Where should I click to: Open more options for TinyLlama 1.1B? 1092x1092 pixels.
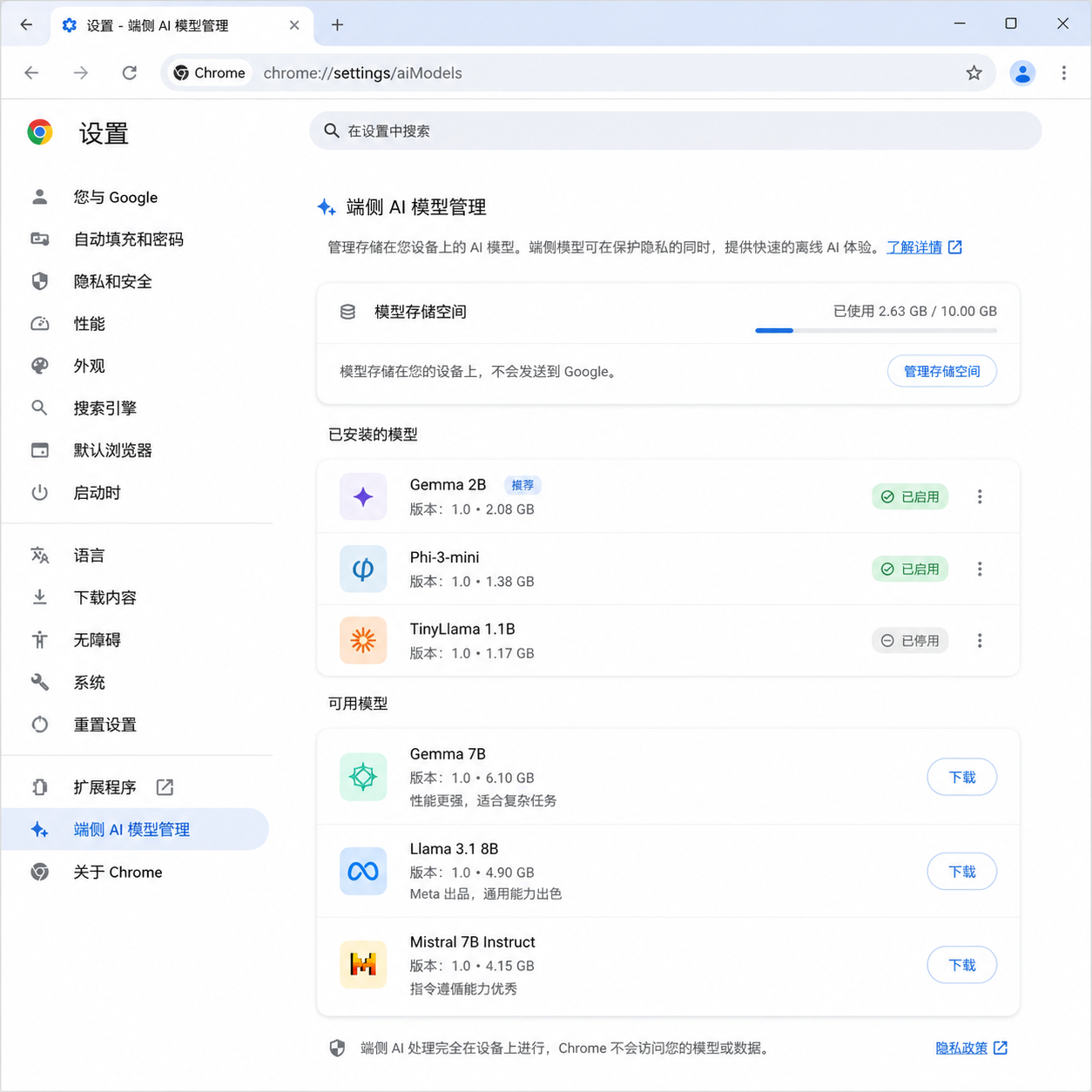tap(980, 641)
